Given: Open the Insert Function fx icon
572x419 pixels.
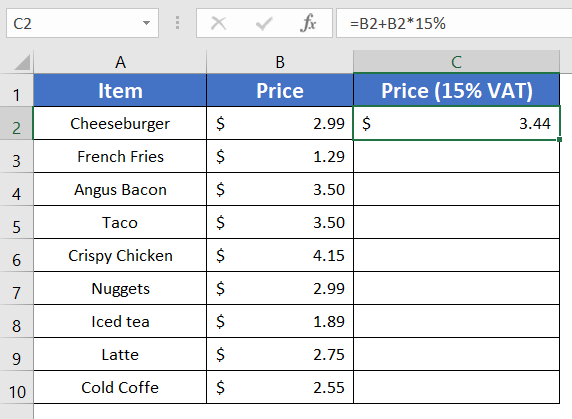Looking at the screenshot, I should coord(309,23).
